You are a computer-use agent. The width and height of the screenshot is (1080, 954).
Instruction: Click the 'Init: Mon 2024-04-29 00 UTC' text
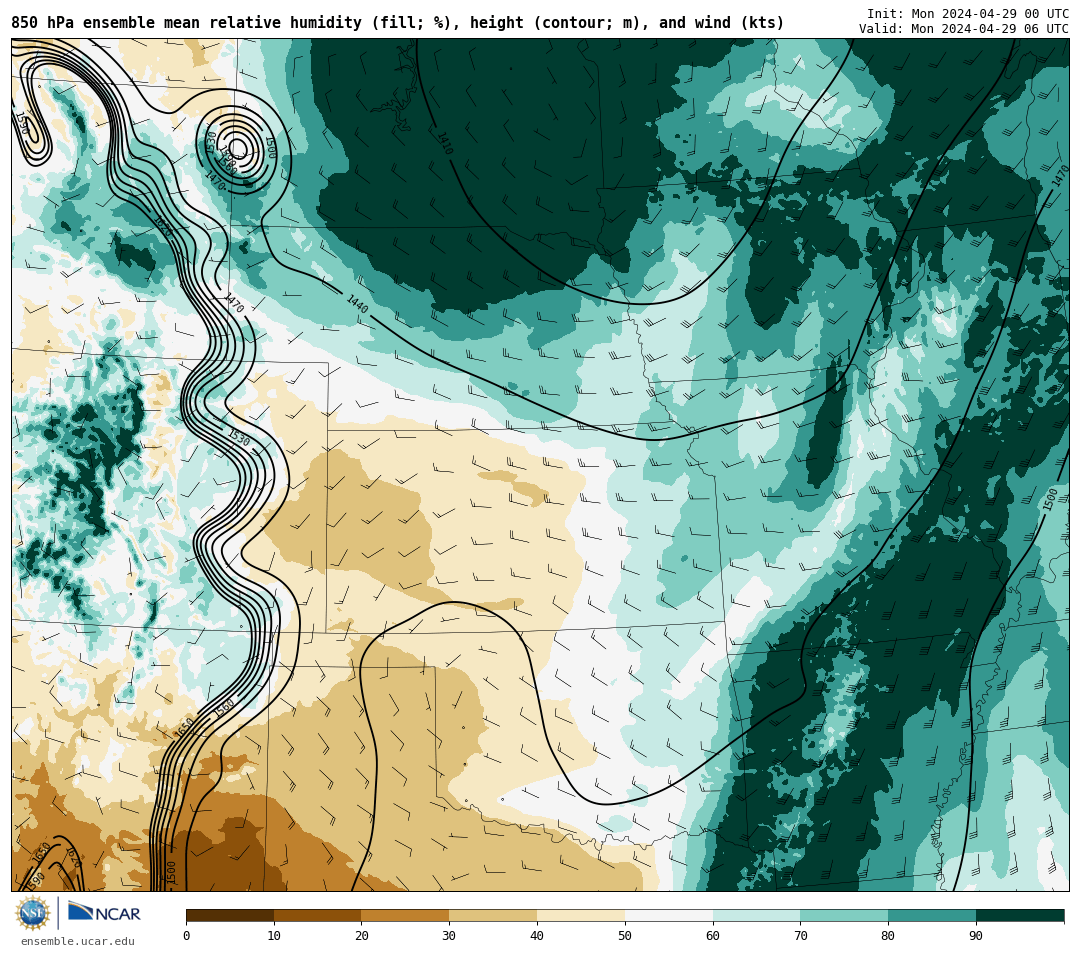tap(968, 14)
